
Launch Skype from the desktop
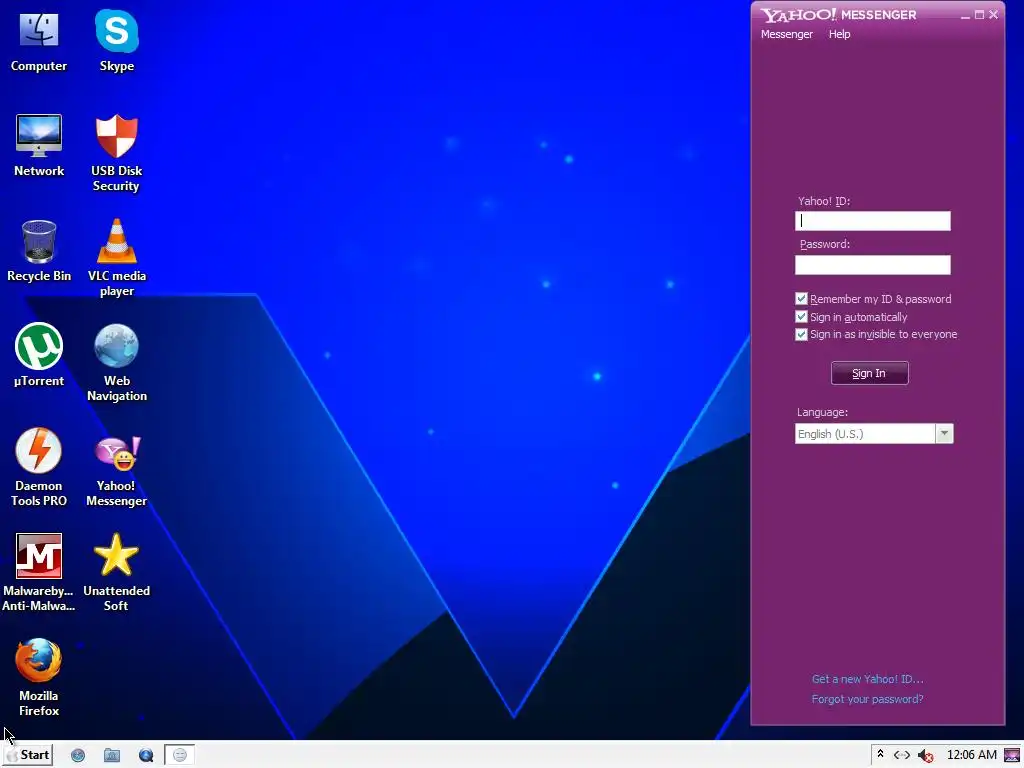pos(116,42)
